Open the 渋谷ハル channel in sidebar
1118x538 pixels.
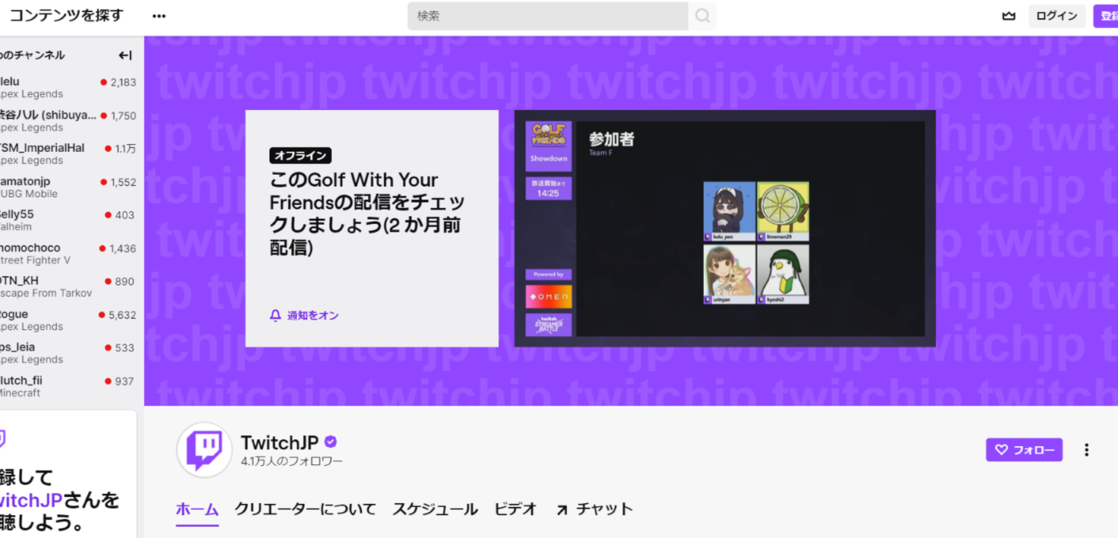coord(68,120)
